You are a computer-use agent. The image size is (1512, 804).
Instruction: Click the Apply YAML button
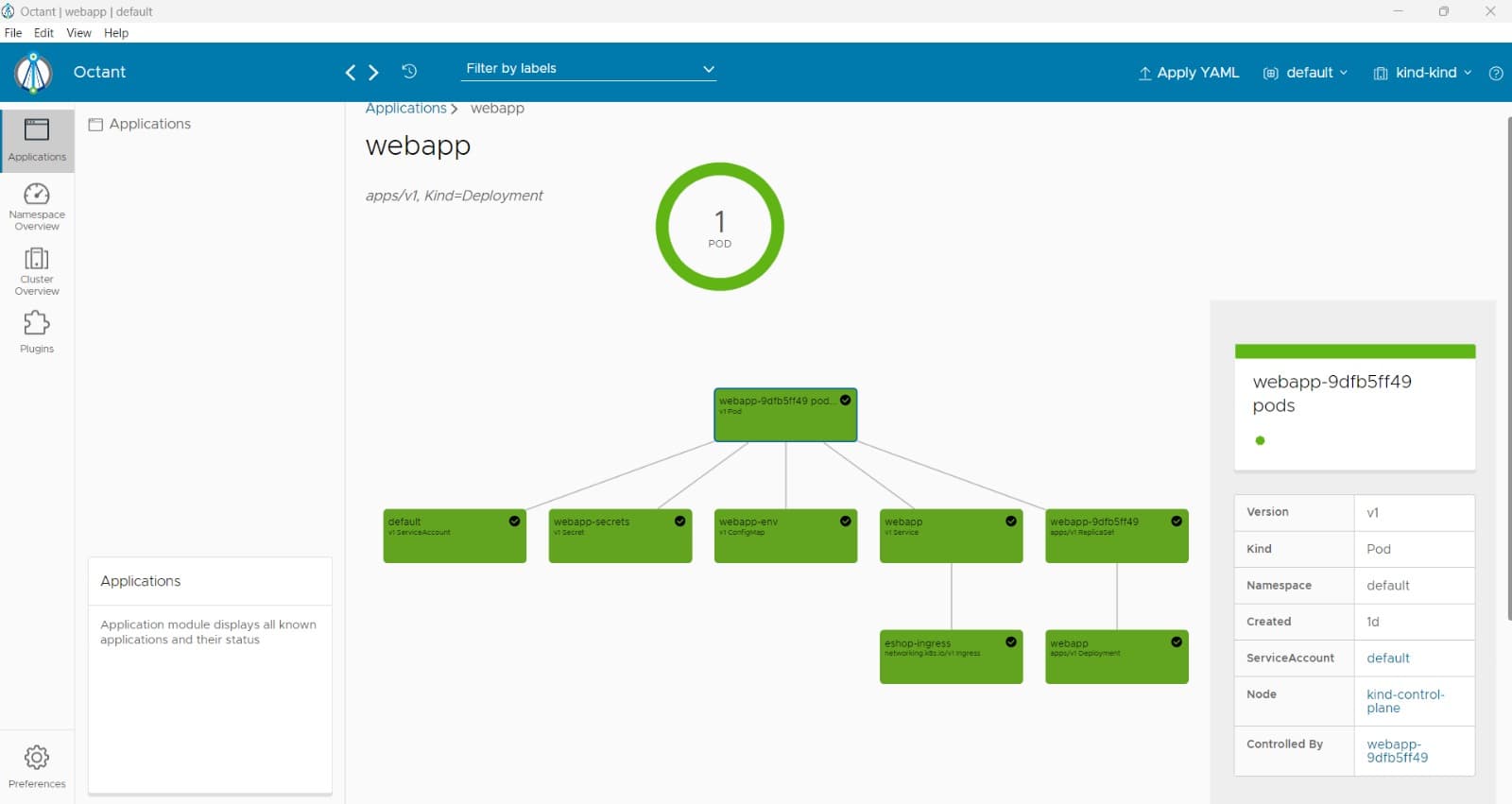pos(1189,73)
